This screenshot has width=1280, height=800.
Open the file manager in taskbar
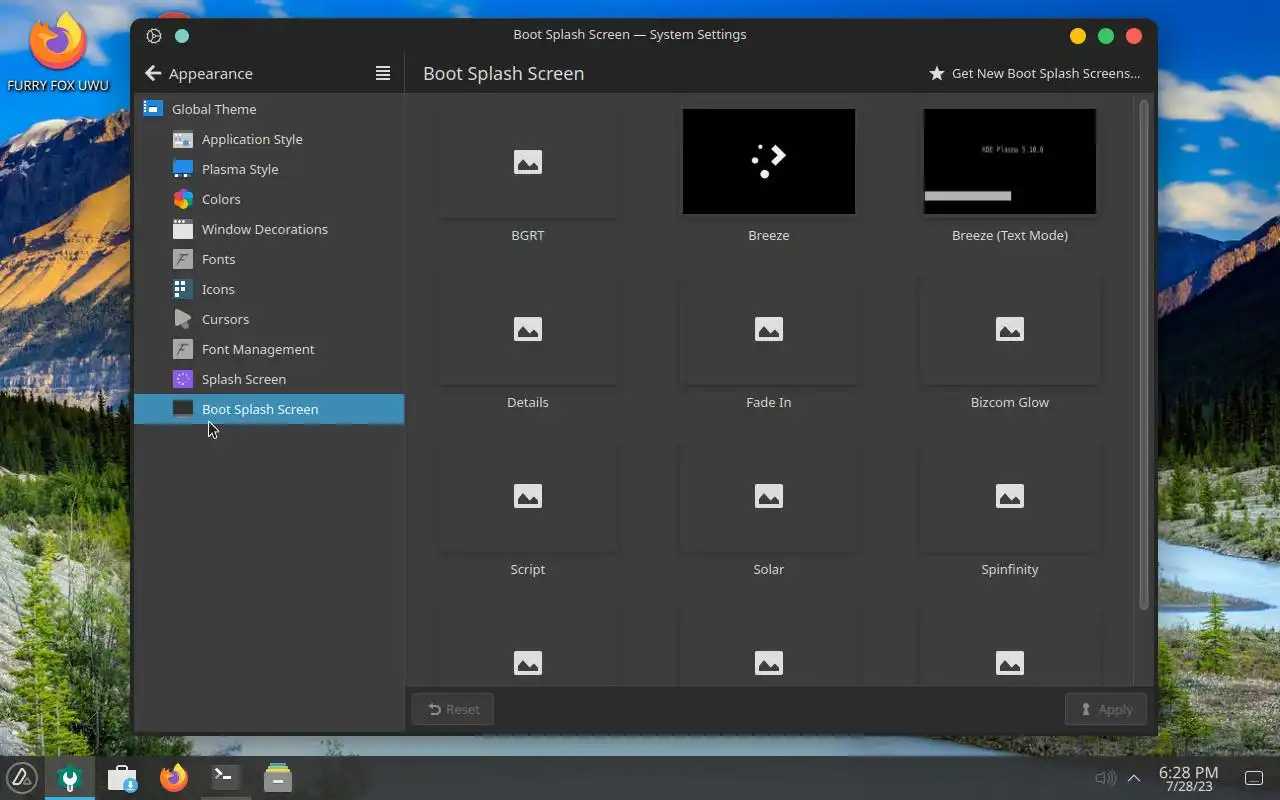(278, 777)
